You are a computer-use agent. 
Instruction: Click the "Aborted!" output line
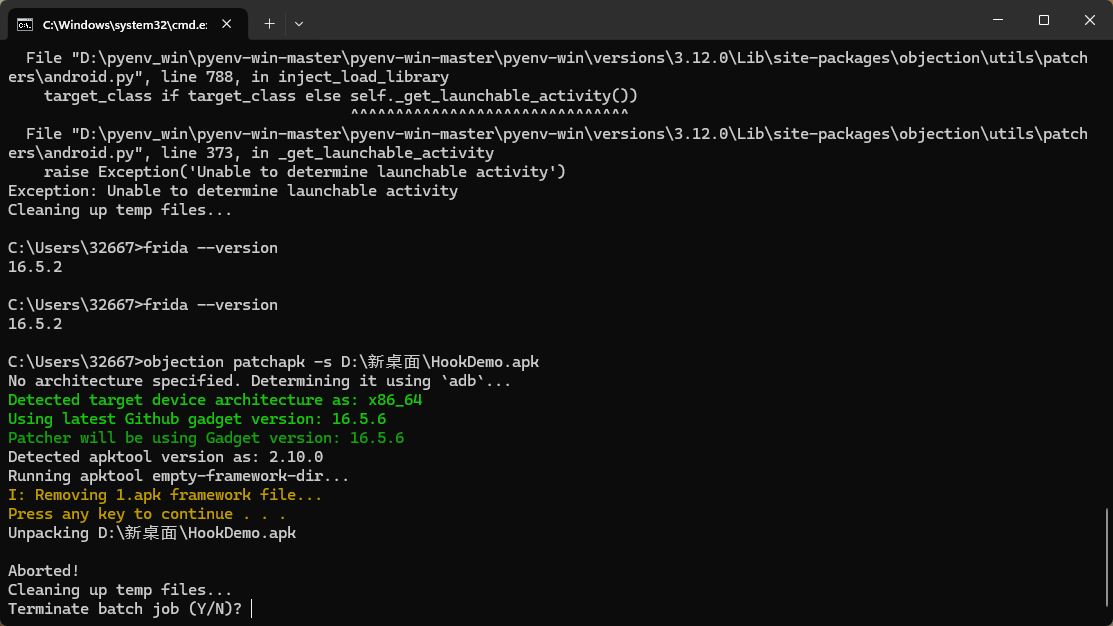[x=45, y=571]
